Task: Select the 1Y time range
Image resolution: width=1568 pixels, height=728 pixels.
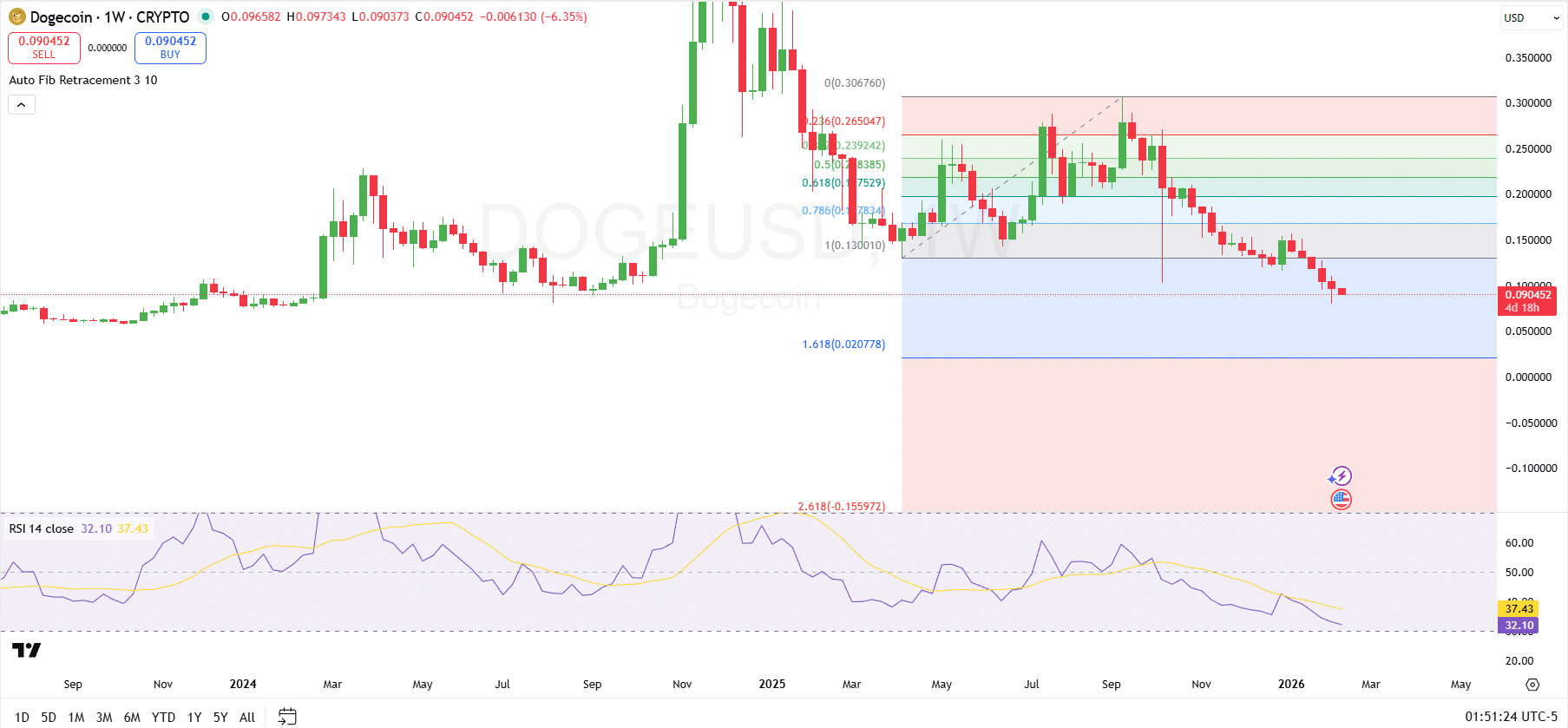Action: pos(194,717)
